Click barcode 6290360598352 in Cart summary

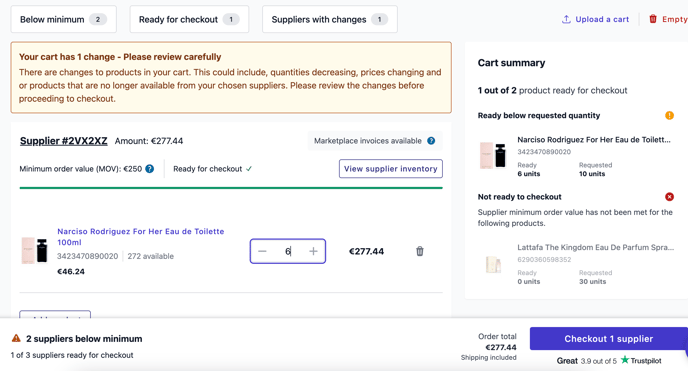click(x=544, y=260)
